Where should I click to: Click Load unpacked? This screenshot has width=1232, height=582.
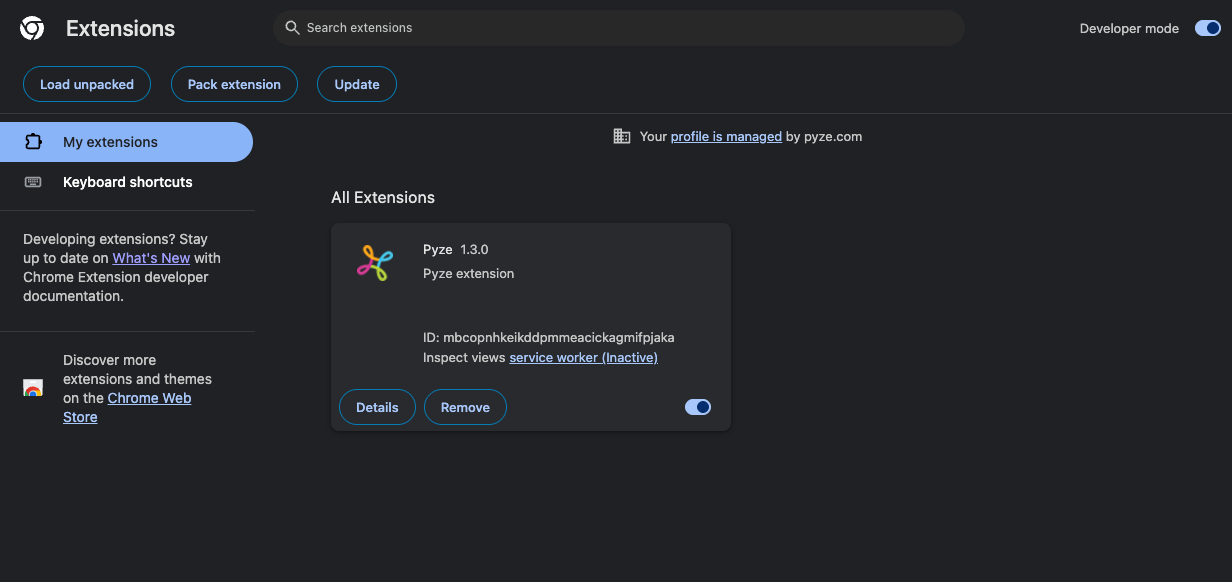click(87, 84)
